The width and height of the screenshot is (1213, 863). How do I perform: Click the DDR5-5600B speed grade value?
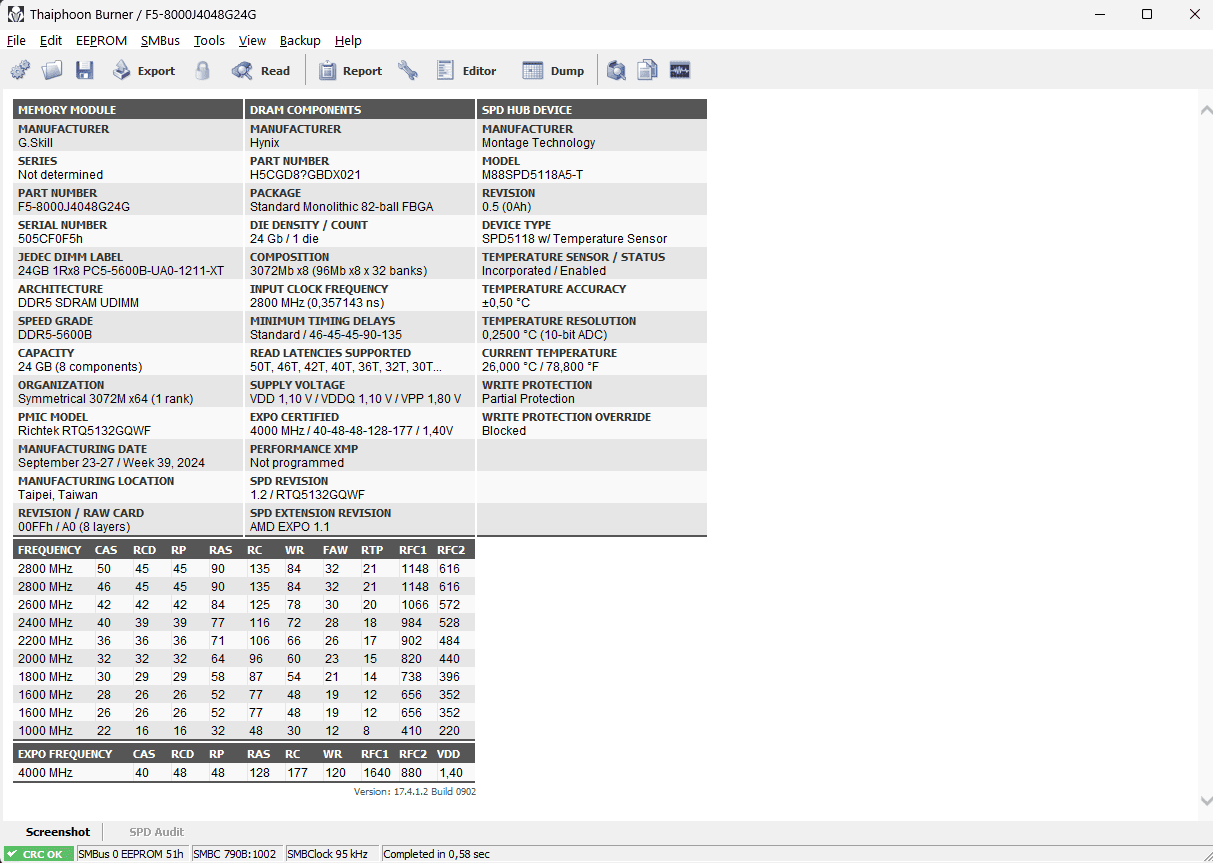click(55, 335)
